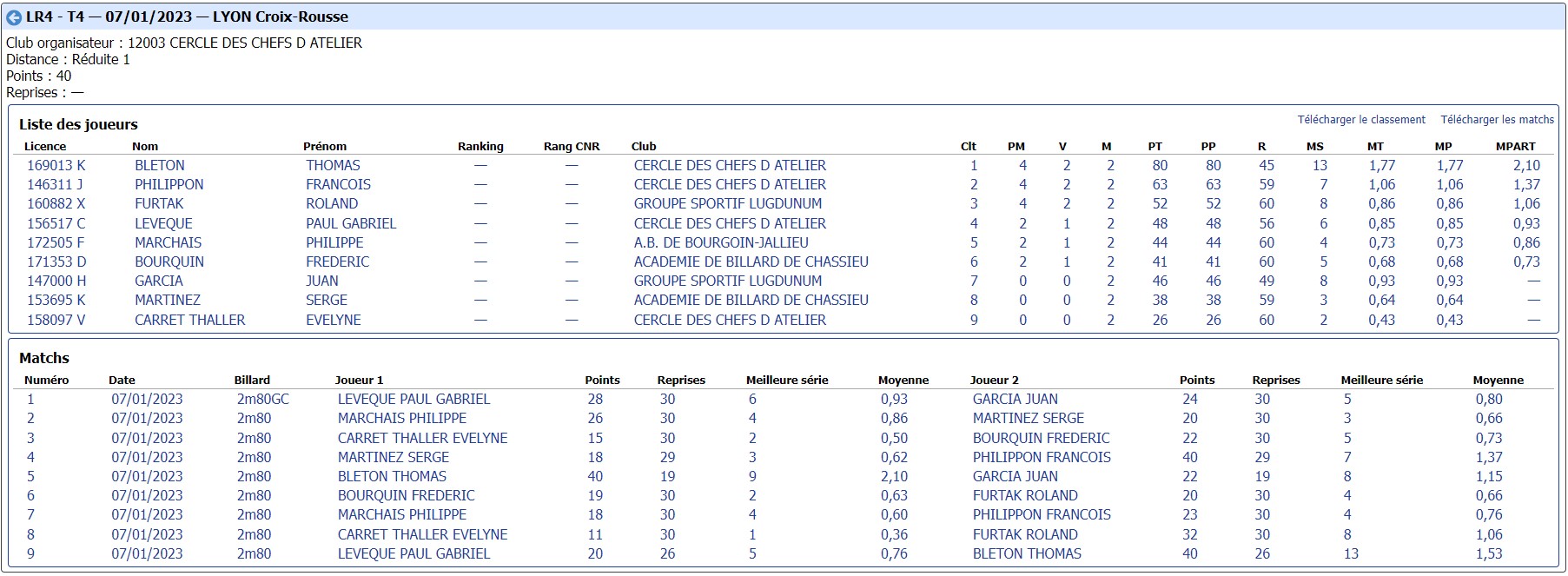The width and height of the screenshot is (1568, 576).
Task: Click licence 146311 J
Action: tap(56, 184)
